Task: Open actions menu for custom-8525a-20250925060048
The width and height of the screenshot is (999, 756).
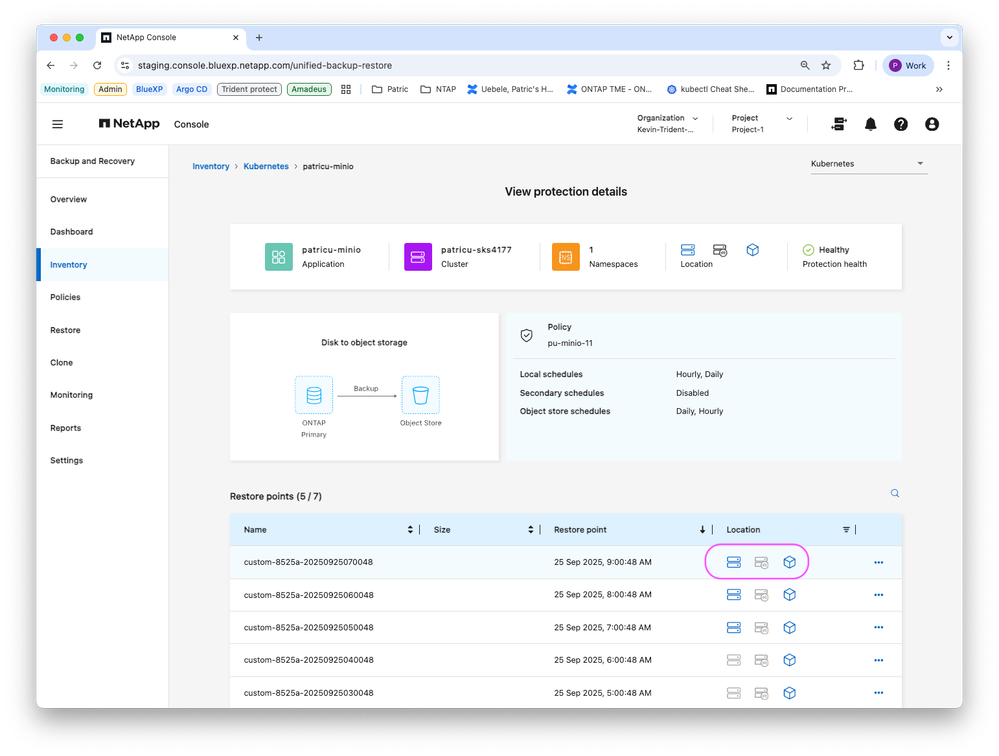Action: tap(879, 595)
